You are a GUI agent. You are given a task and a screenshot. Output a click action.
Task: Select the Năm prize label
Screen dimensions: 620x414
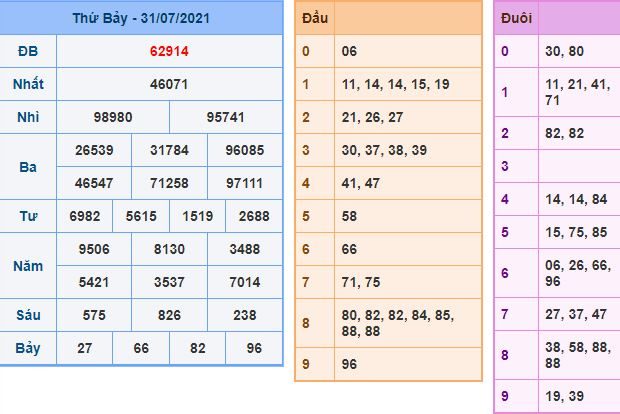click(28, 266)
